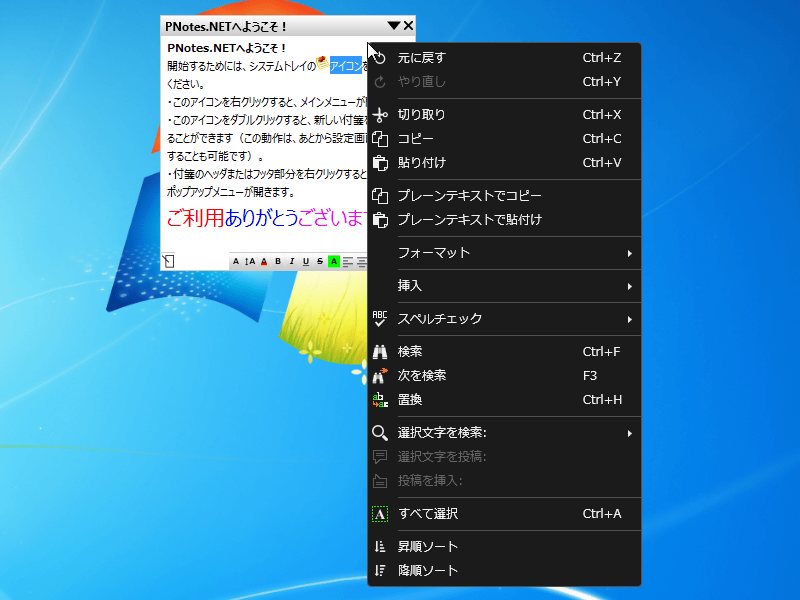Expand the 選択文字を検索 submenu

(x=504, y=433)
